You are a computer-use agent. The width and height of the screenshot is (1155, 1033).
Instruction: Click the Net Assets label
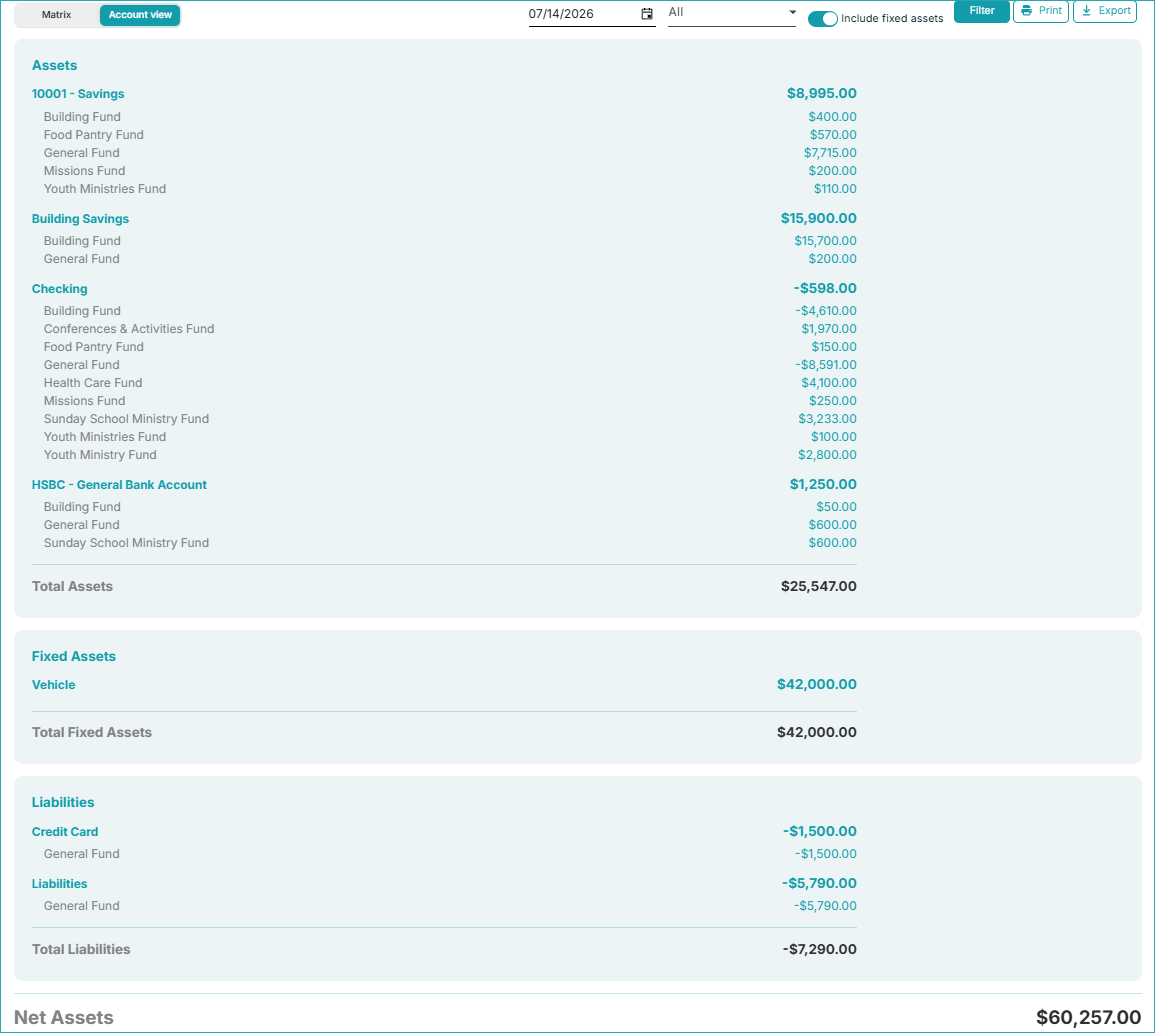63,1018
